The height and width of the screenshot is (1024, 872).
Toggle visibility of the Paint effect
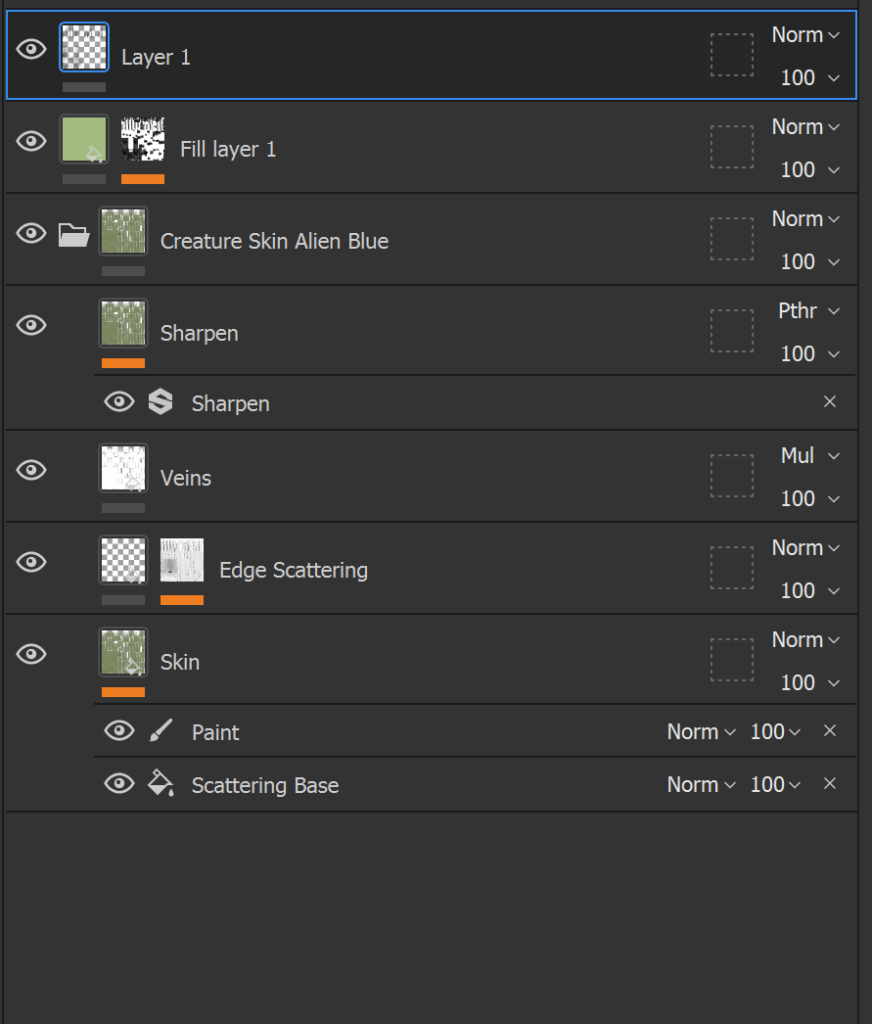click(x=119, y=731)
